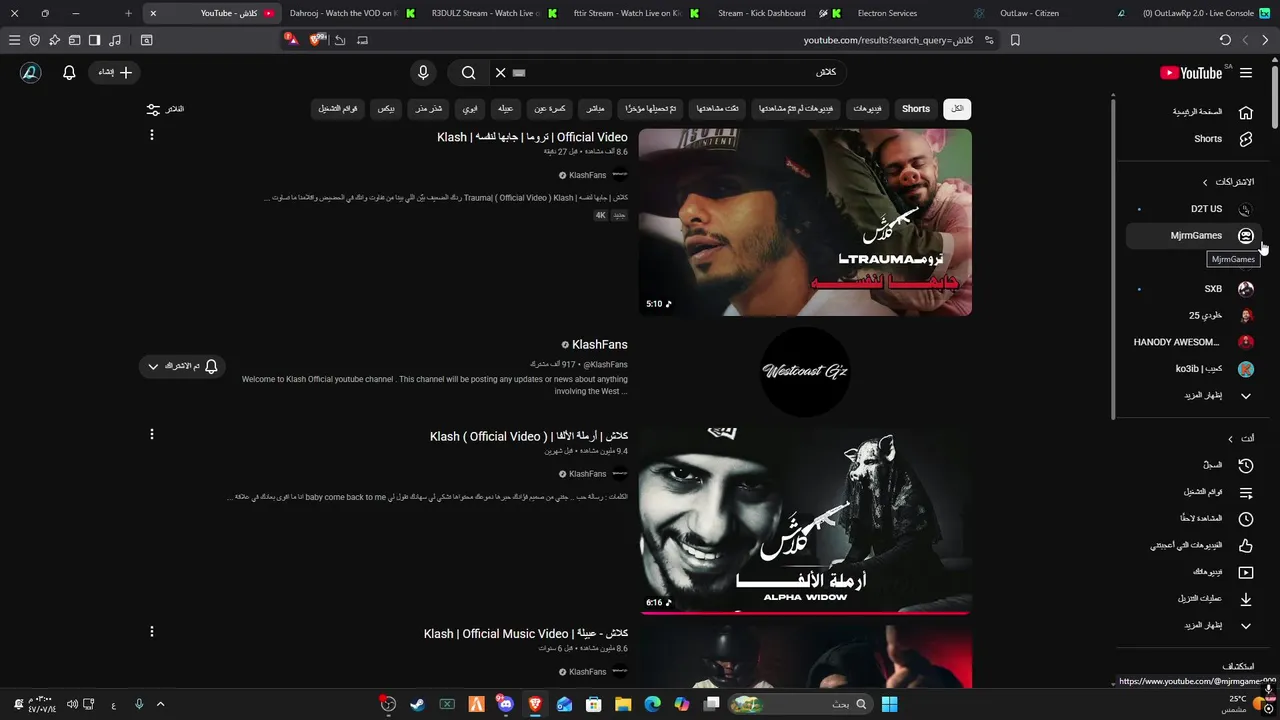
Task: Open a new browser tab
Action: pos(128,14)
